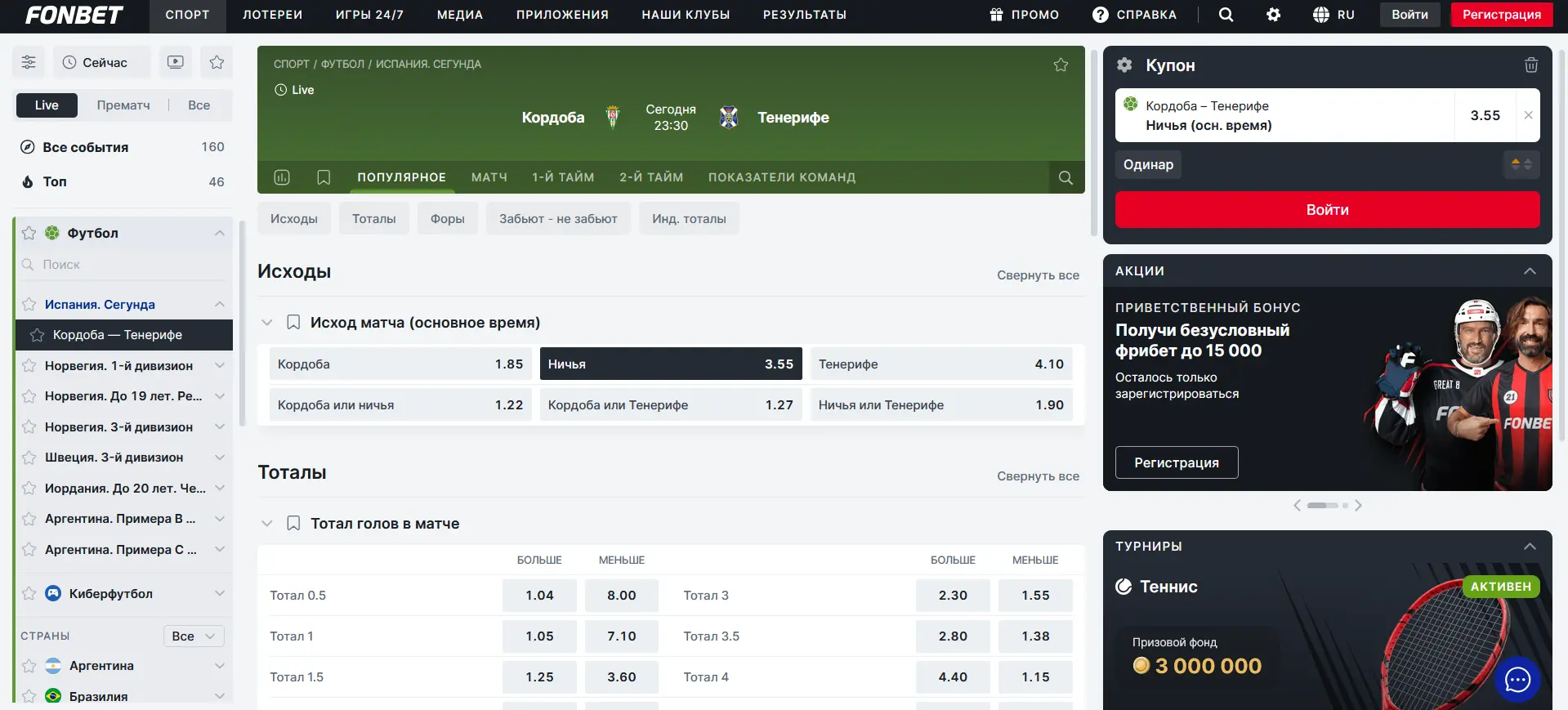The width and height of the screenshot is (1568, 710).
Task: Open coupon settings gear icon
Action: [x=1124, y=65]
